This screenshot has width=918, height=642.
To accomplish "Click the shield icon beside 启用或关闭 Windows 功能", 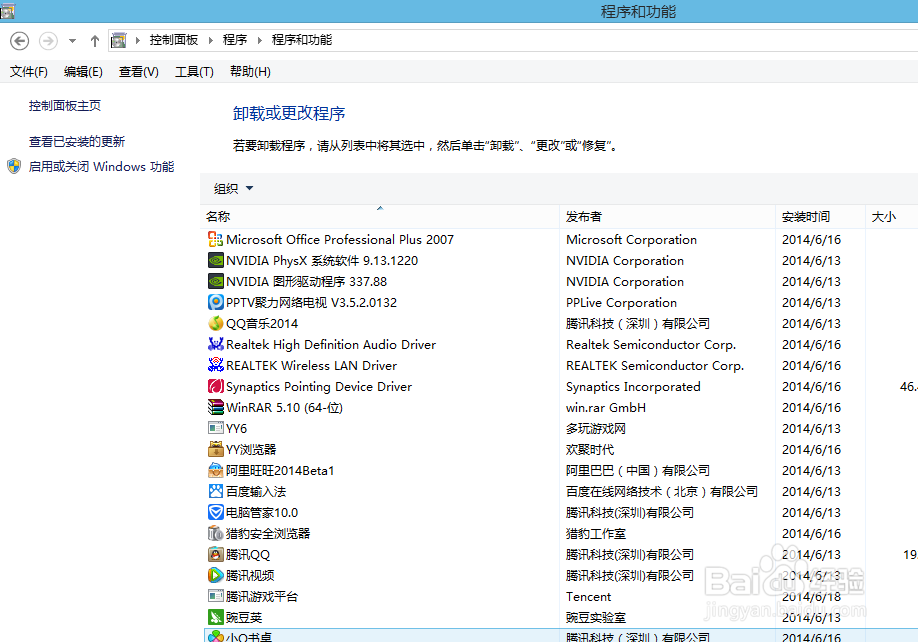I will [x=14, y=166].
